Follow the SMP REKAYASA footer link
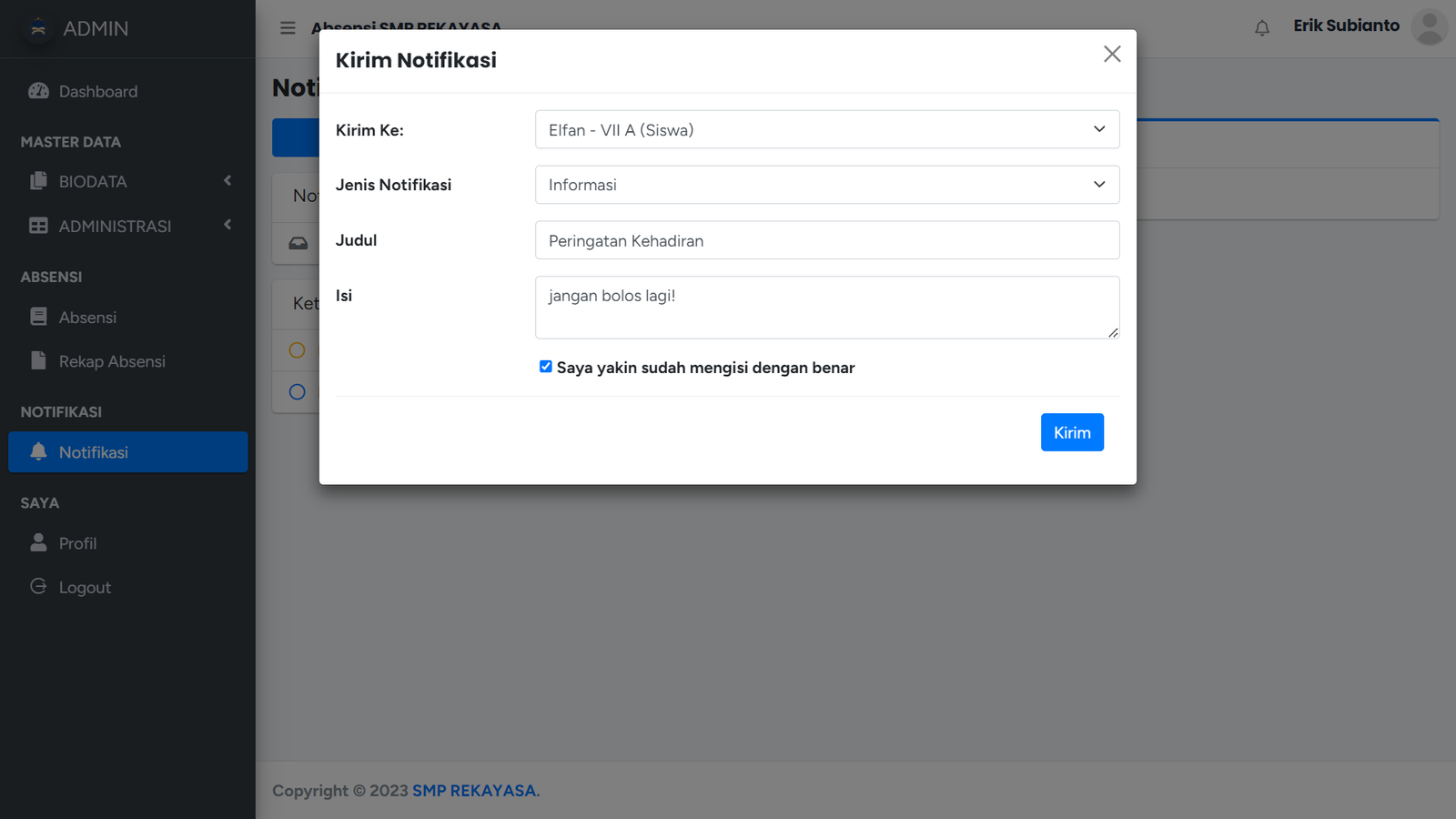The image size is (1456, 819). pos(474,791)
